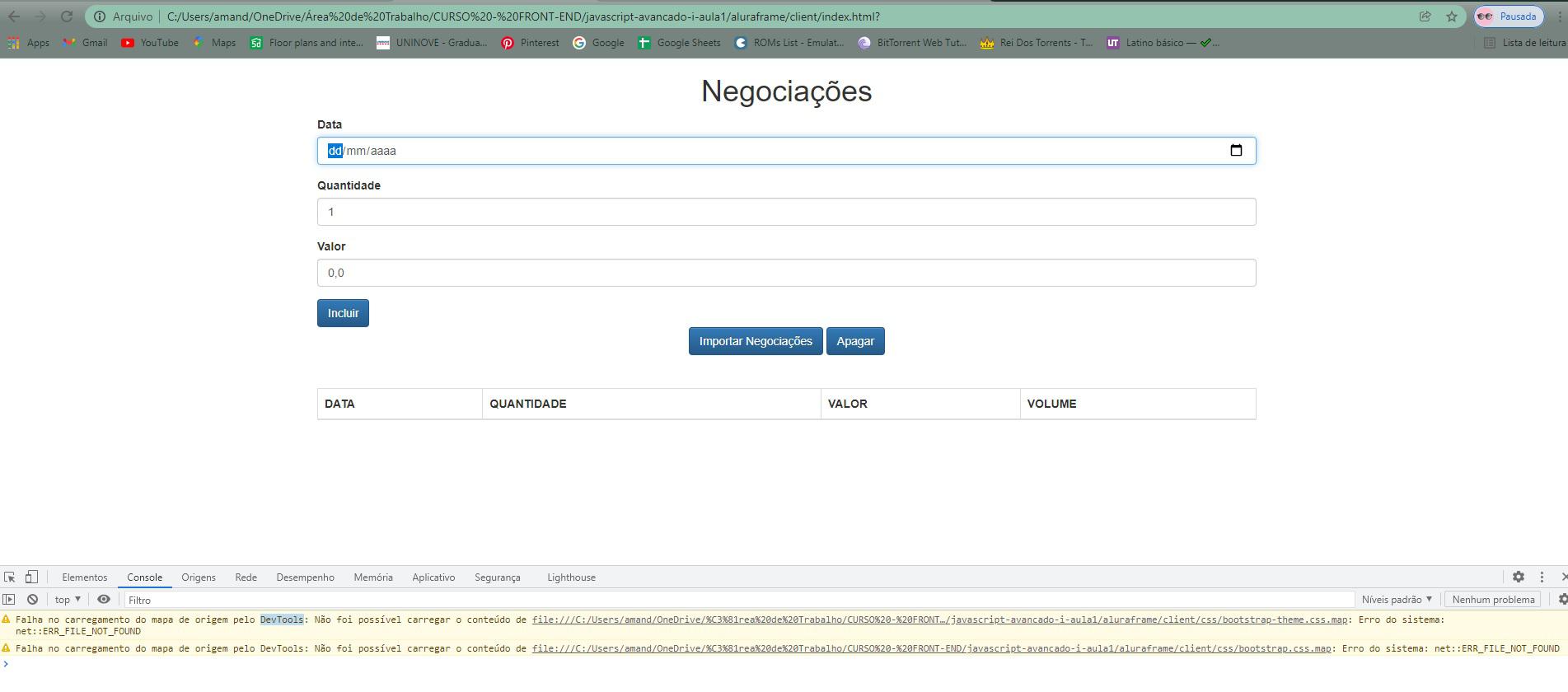
Task: Click the Incluir button
Action: pos(343,313)
